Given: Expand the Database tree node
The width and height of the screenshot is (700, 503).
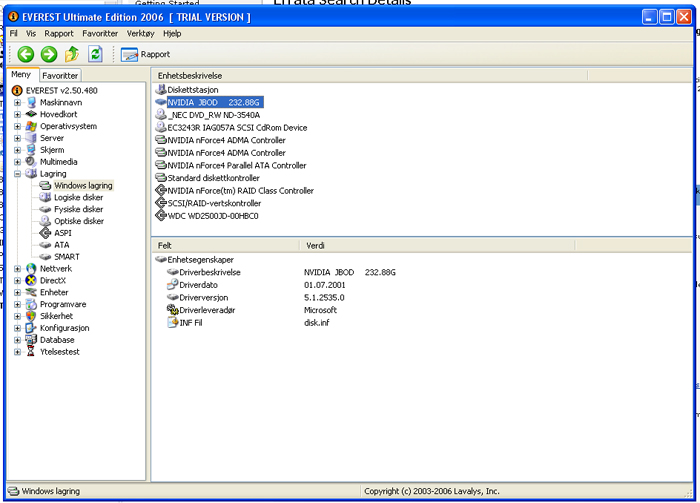Looking at the screenshot, I should 17,340.
